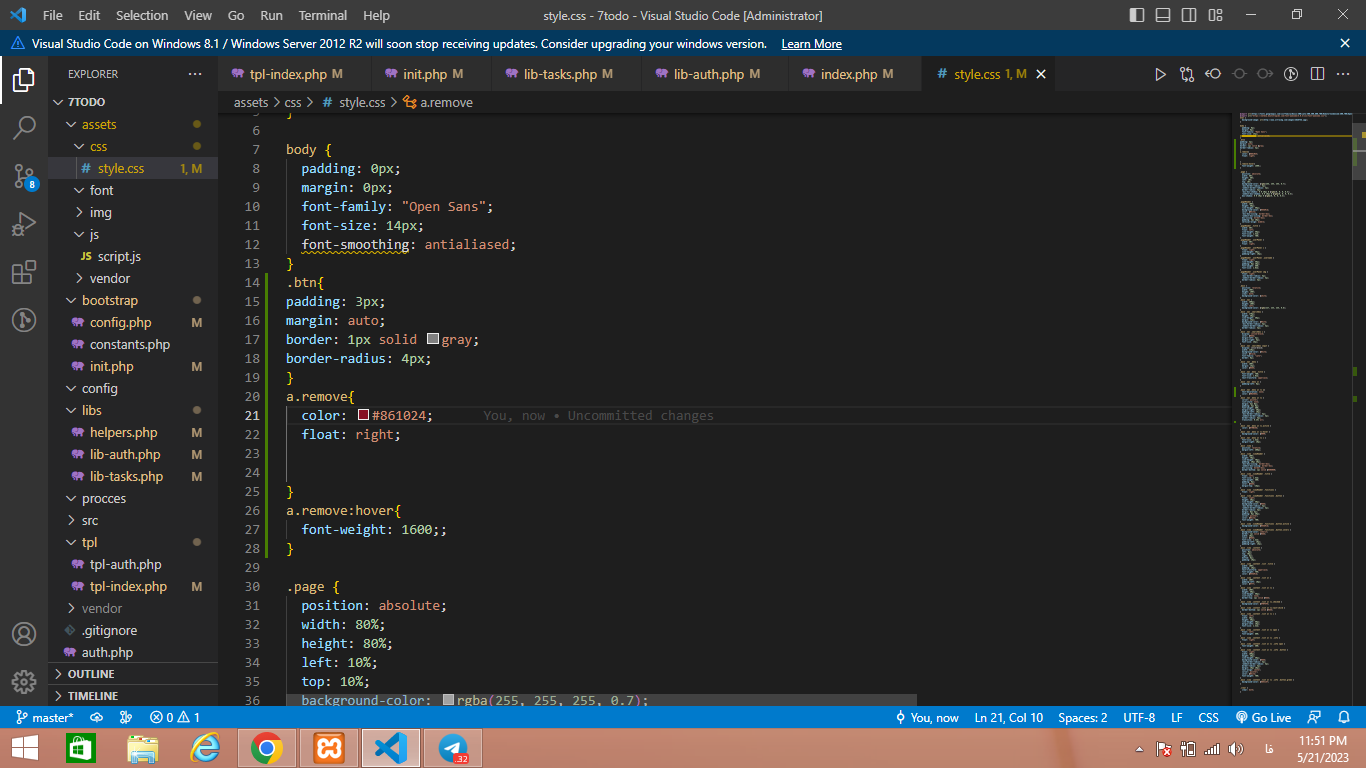Open the Terminal menu
This screenshot has width=1366, height=768.
[x=323, y=15]
